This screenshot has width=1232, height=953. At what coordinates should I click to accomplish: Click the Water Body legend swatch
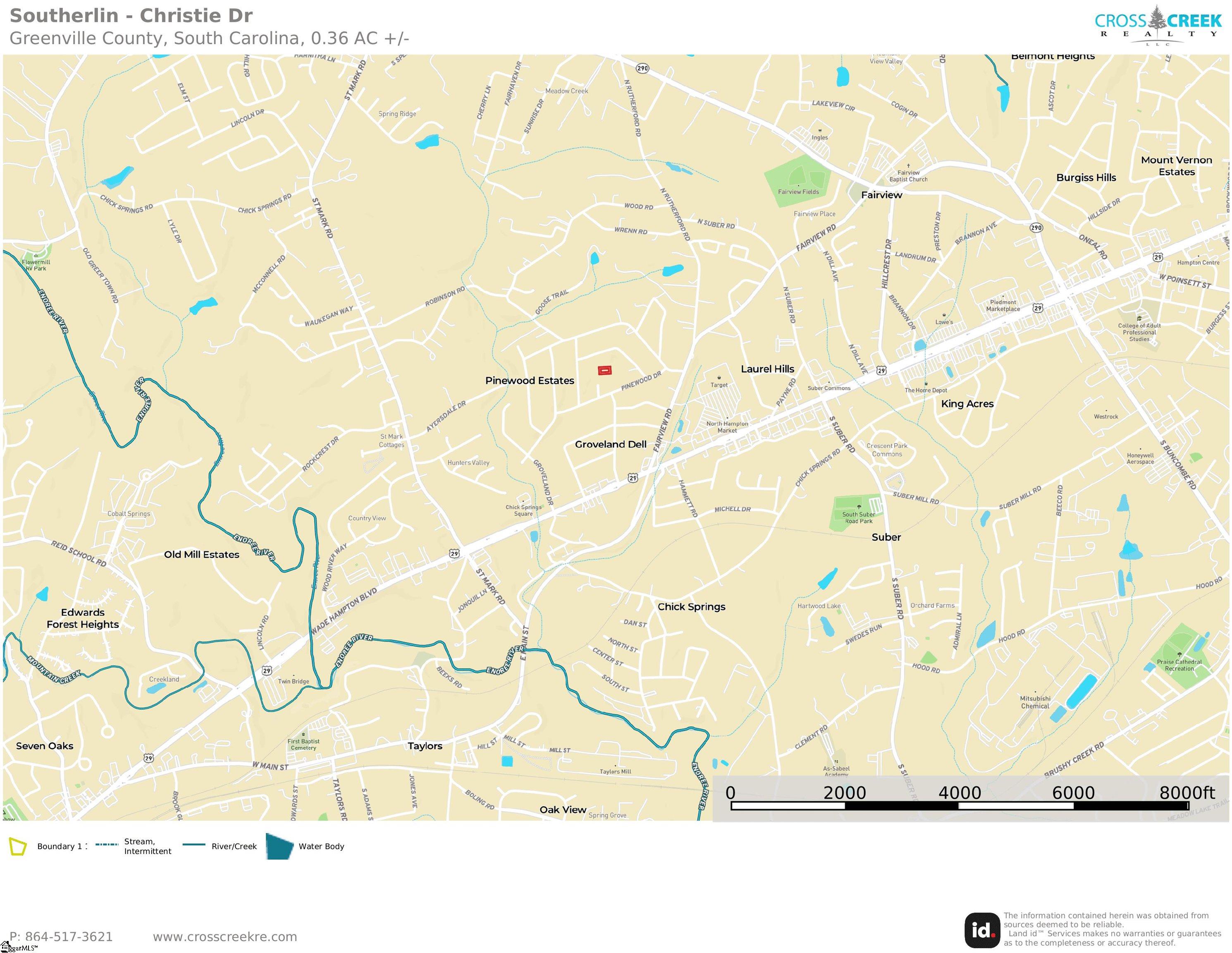[x=280, y=846]
